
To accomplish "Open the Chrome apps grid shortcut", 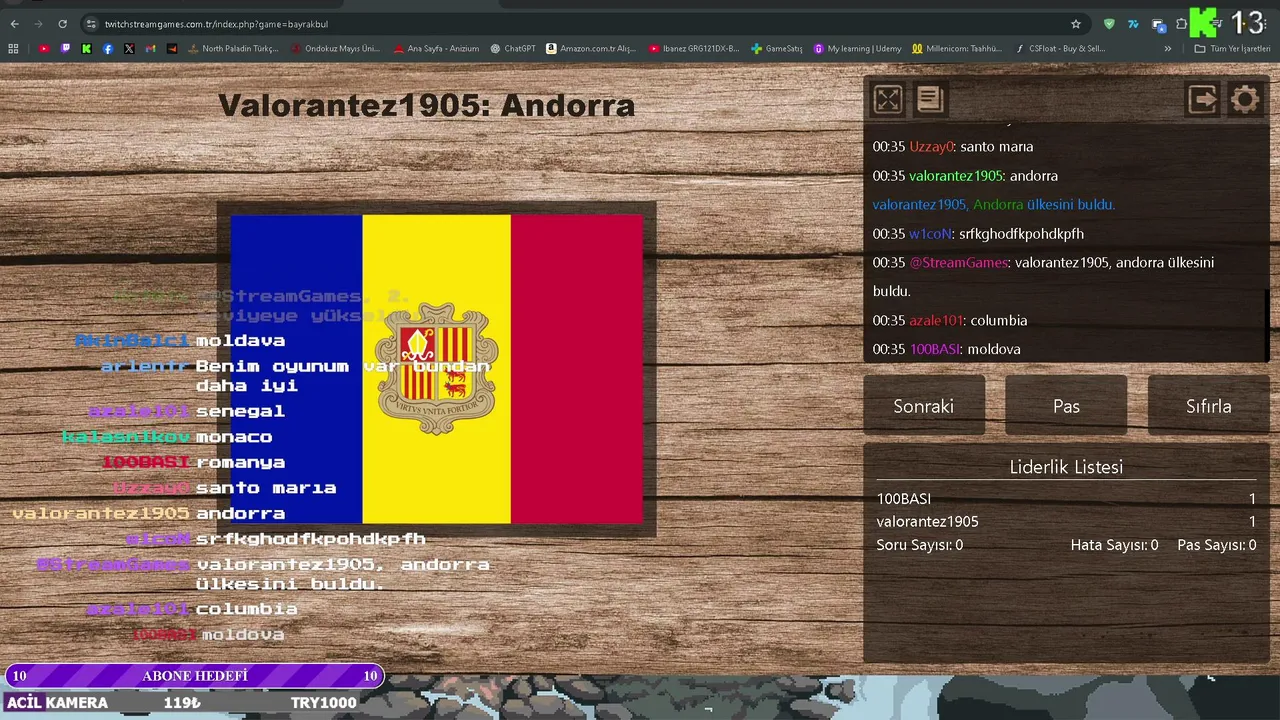I will pyautogui.click(x=13, y=48).
